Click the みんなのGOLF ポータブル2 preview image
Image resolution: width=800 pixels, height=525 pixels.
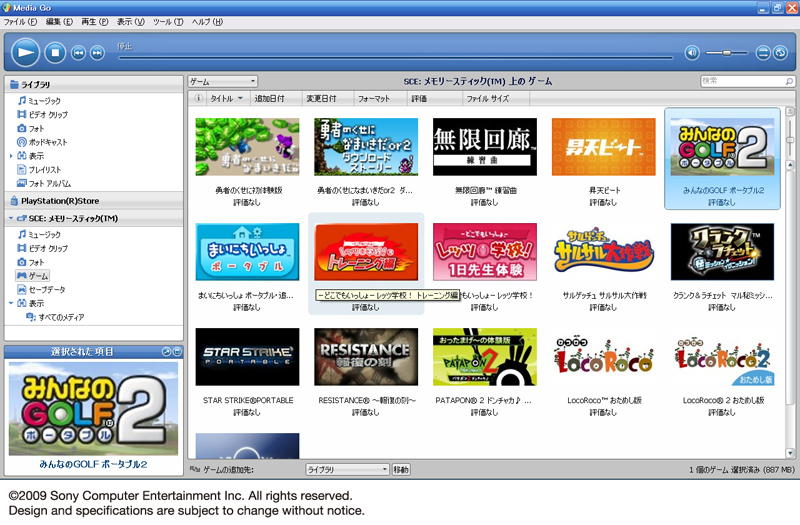tap(93, 409)
